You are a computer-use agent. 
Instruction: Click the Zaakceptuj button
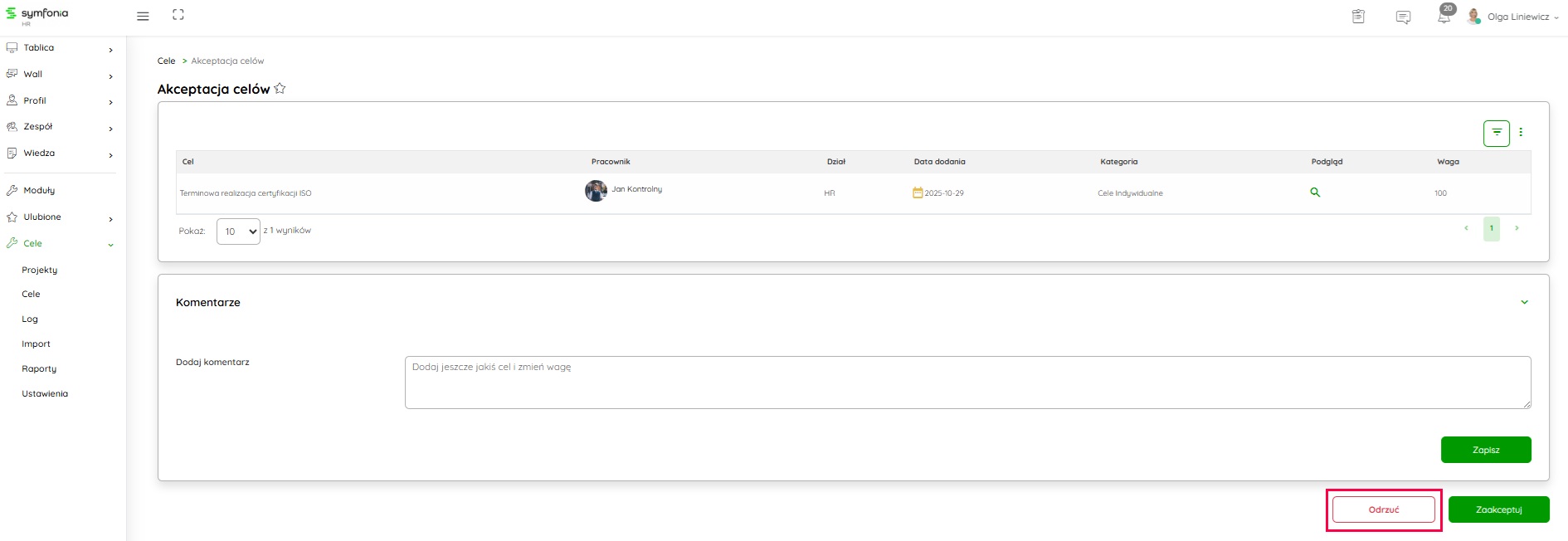tap(1498, 509)
